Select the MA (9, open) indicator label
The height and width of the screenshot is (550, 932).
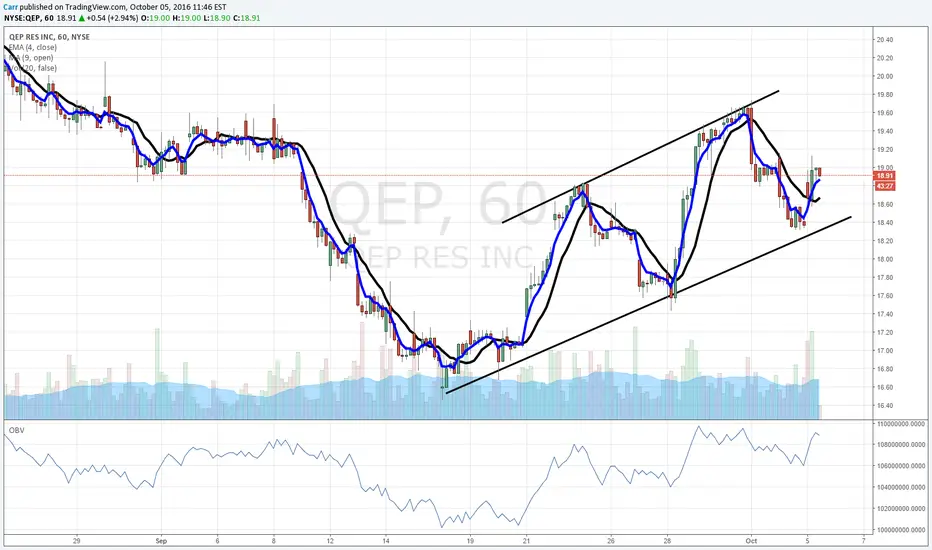(x=31, y=58)
